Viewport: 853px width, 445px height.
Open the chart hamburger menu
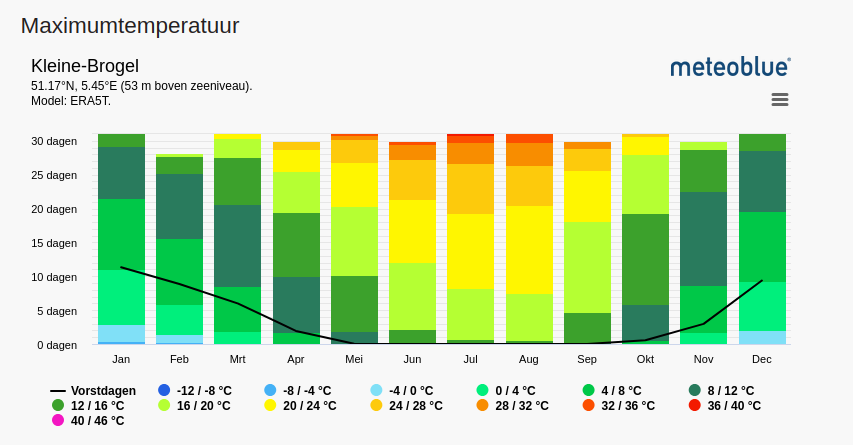pos(780,99)
